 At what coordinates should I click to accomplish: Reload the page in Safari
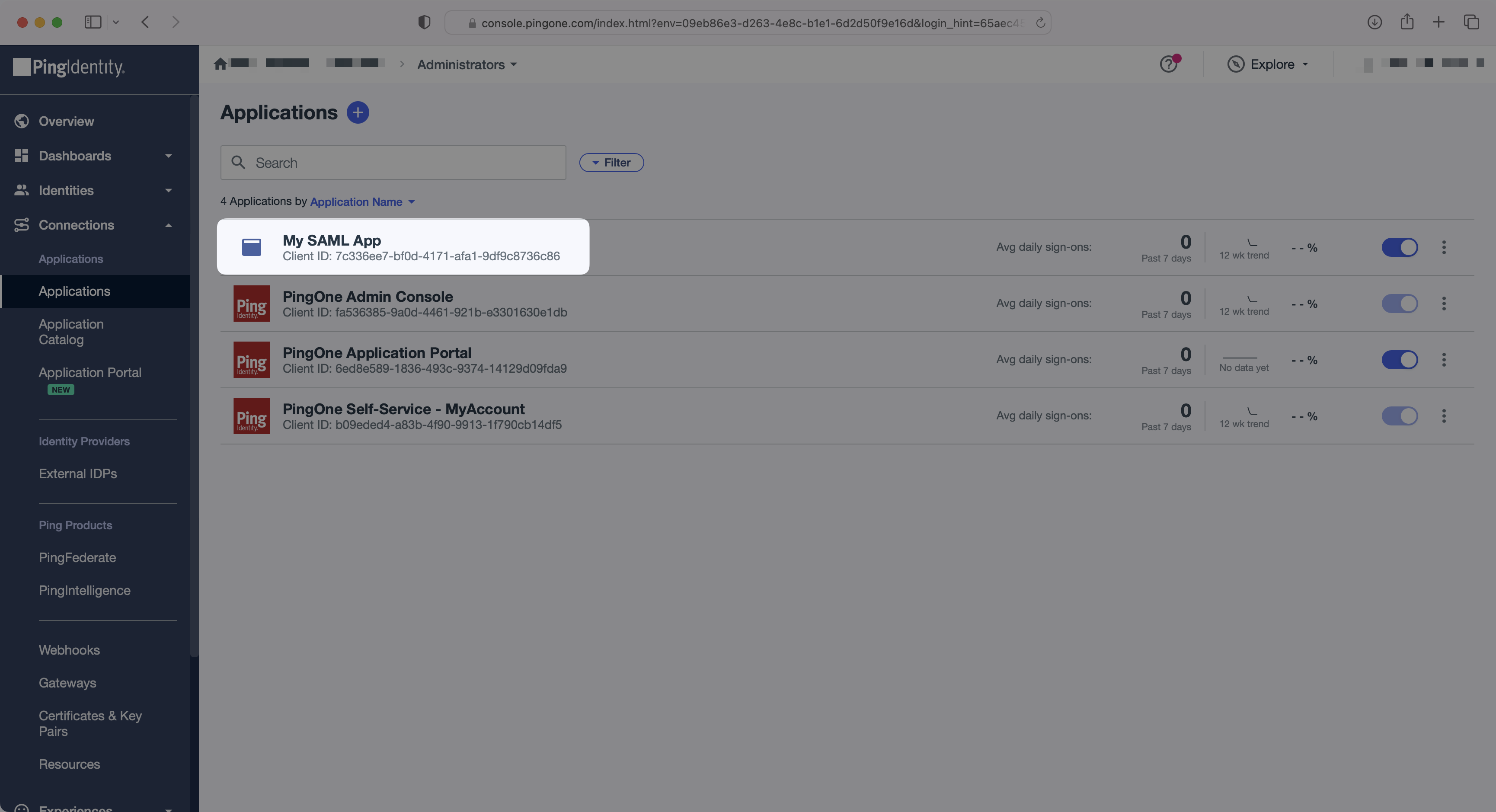point(1040,22)
